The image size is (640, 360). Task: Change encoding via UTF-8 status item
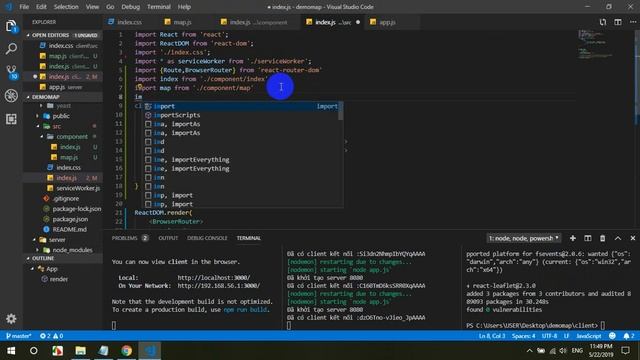coord(549,336)
